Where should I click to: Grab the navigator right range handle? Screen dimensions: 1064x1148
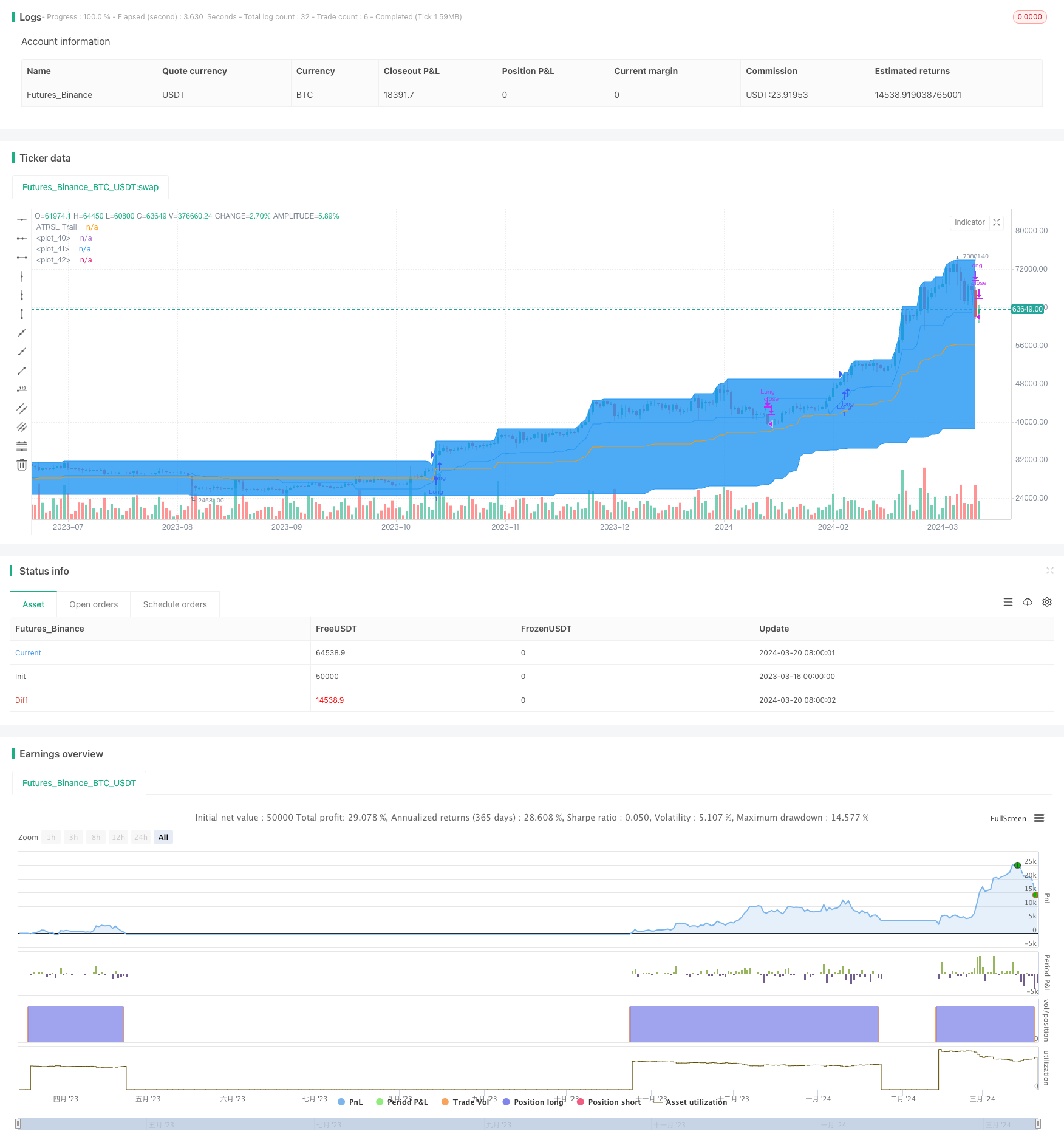1038,1124
